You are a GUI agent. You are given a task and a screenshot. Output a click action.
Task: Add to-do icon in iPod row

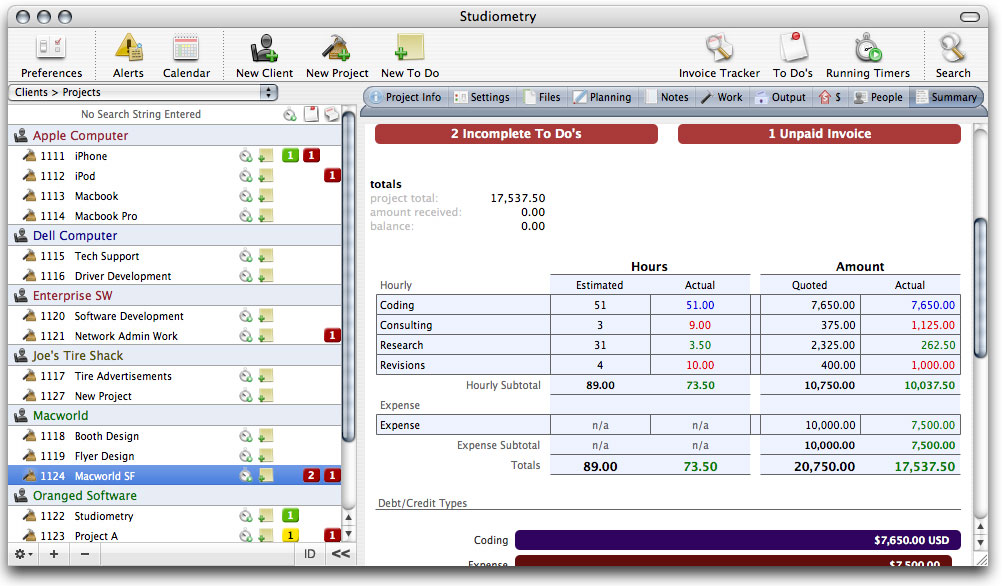click(266, 176)
